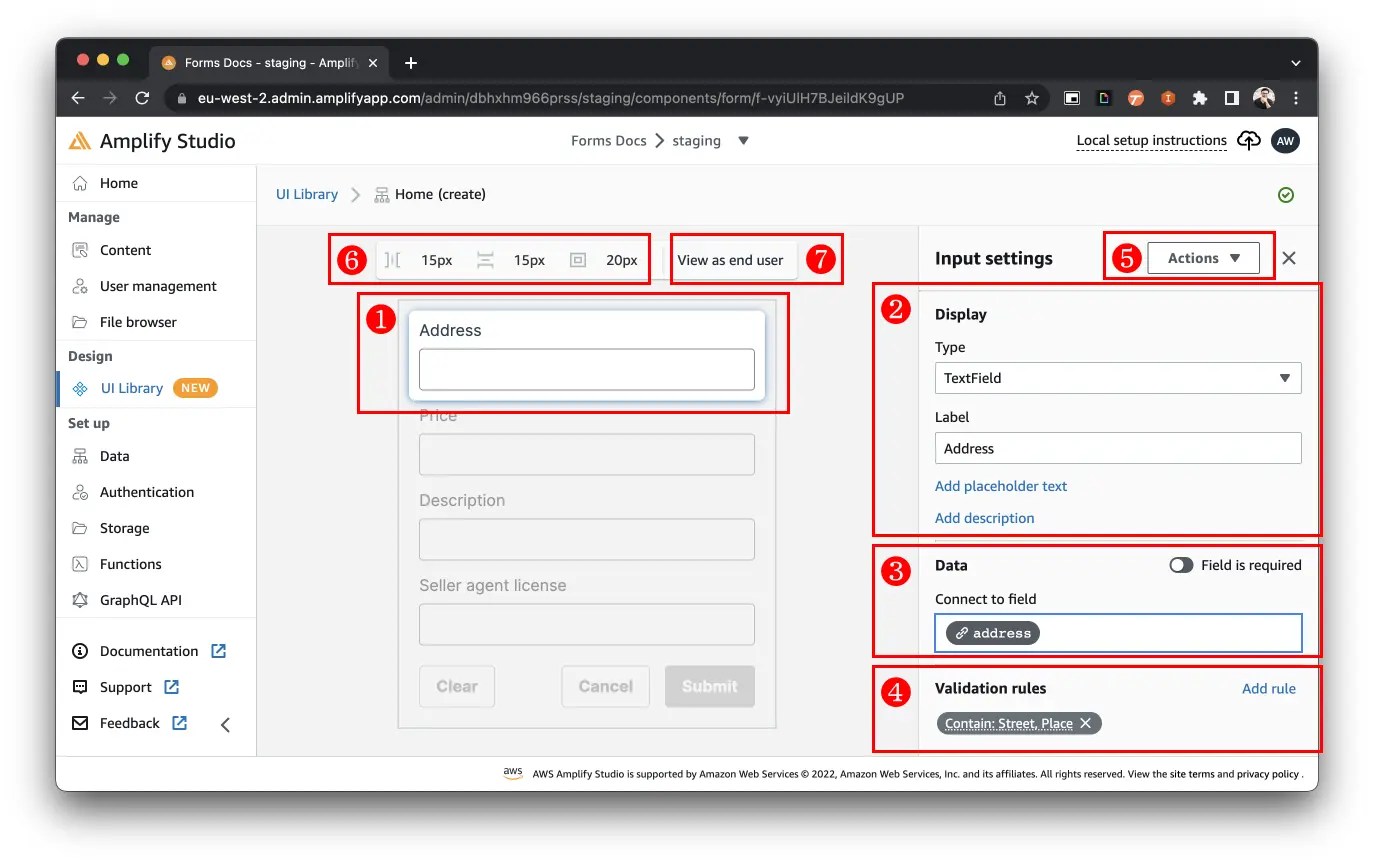Switch to the Forms Docs browser tab
Screen dimensions: 1374x865
pos(265,62)
